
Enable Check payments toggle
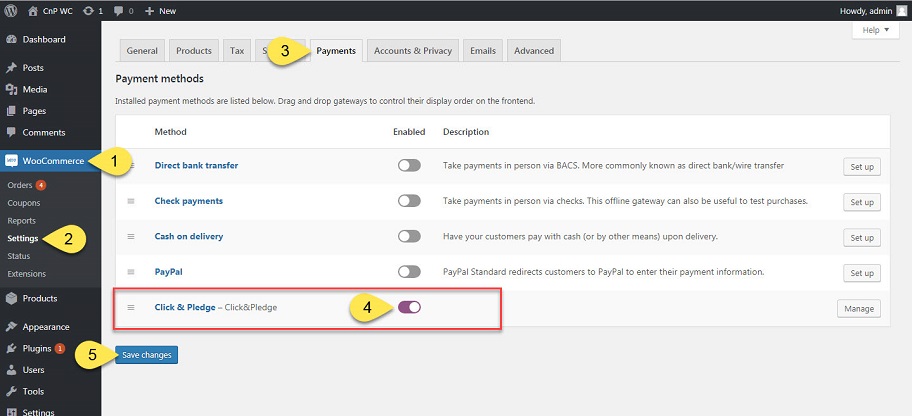409,201
